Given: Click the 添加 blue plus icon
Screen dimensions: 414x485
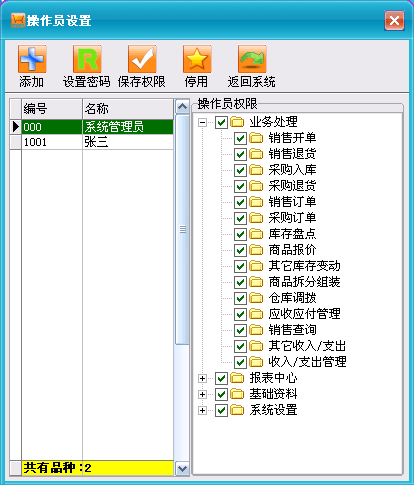Looking at the screenshot, I should point(32,59).
